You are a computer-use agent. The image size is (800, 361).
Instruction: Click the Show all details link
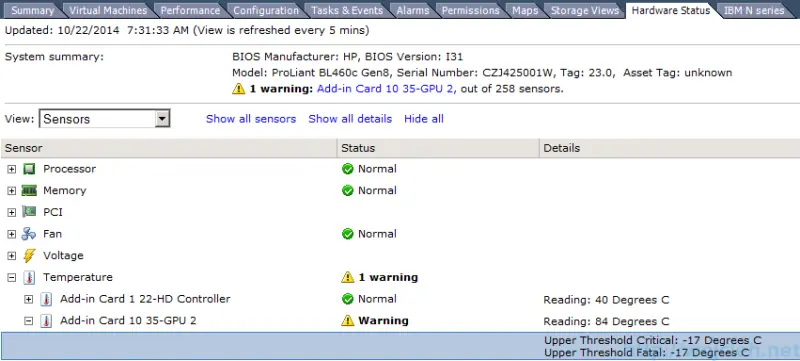point(350,119)
